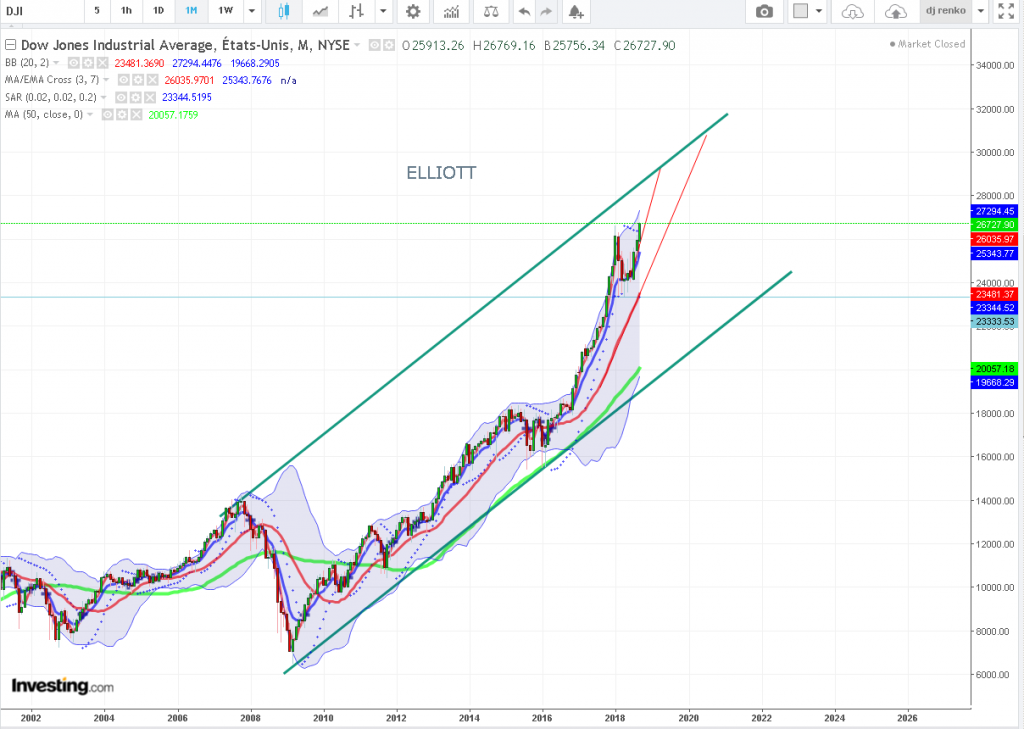This screenshot has width=1024, height=729.
Task: Open settings gear for the SAR indicator
Action: (135, 97)
